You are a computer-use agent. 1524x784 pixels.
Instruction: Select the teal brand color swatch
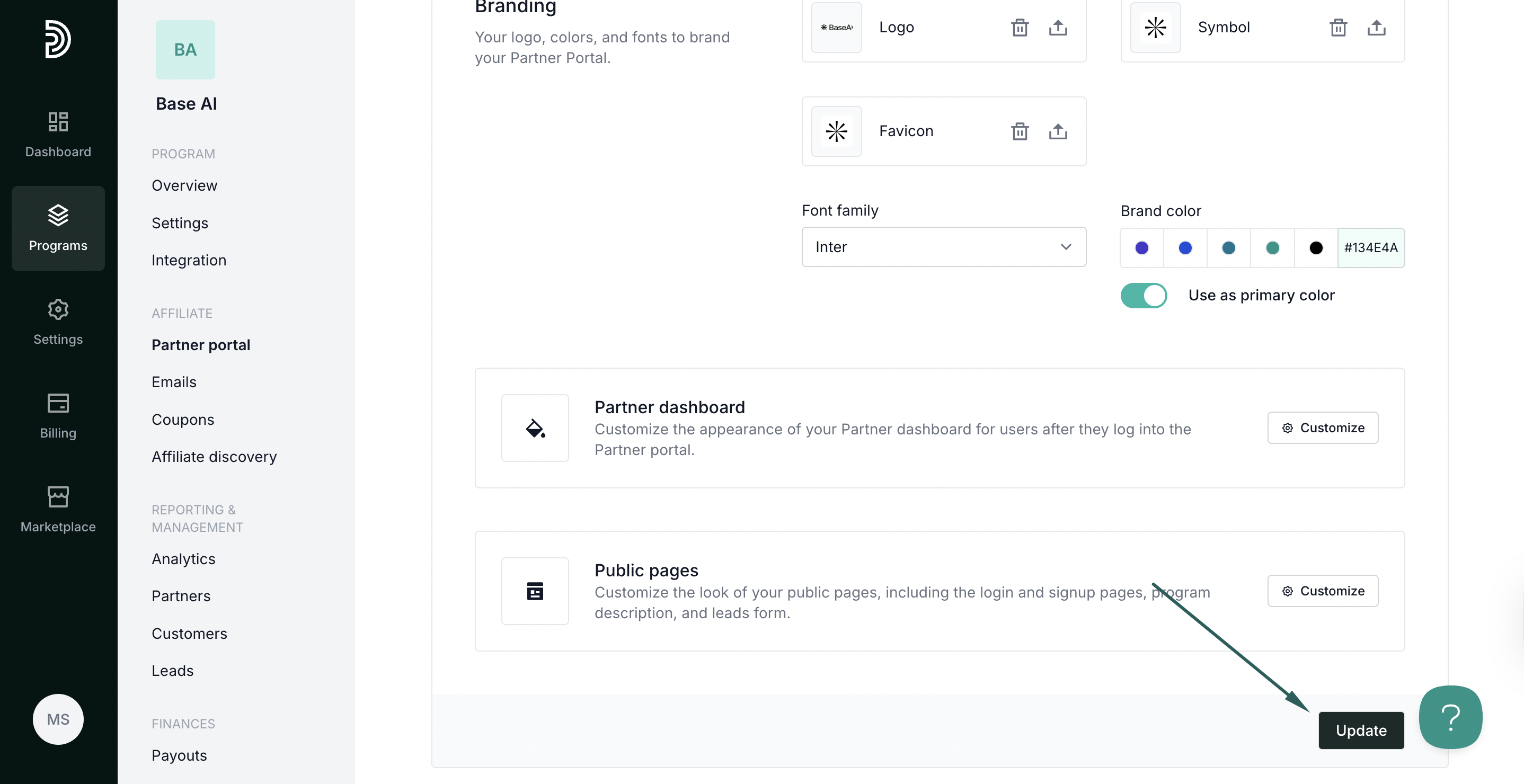(1272, 248)
